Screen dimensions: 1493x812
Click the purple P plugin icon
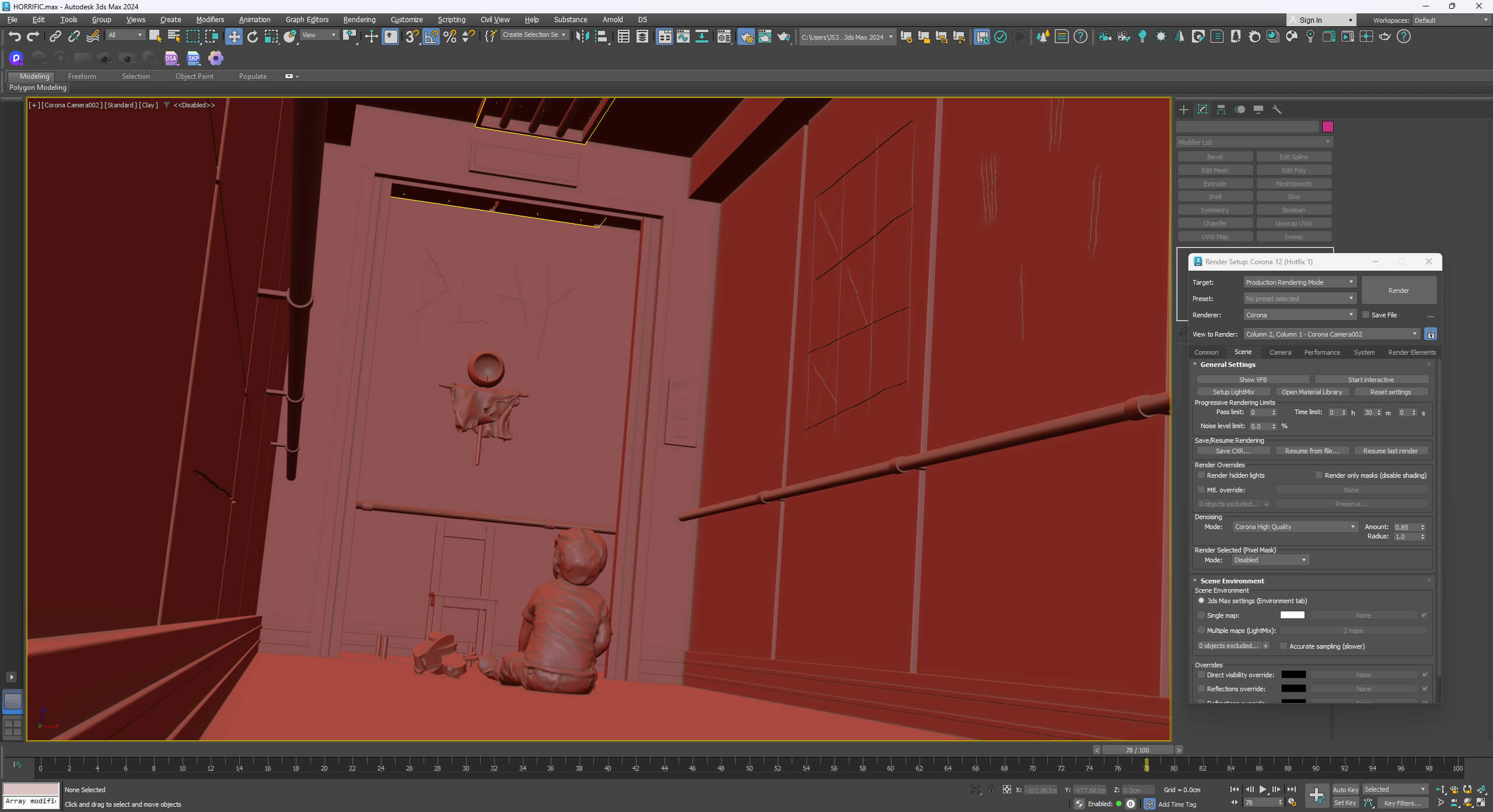click(16, 58)
